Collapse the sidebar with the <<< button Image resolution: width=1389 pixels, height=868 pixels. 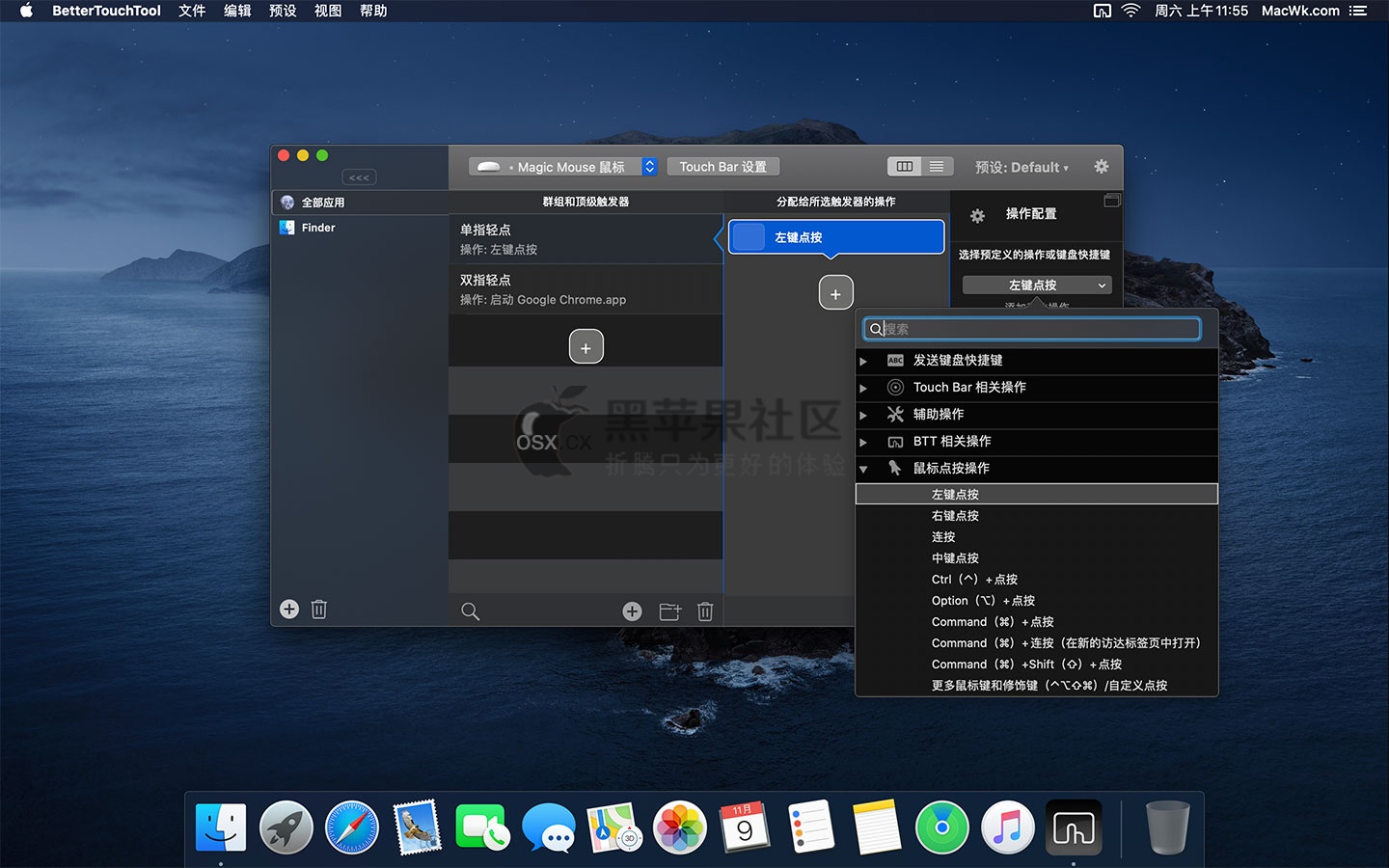point(359,177)
